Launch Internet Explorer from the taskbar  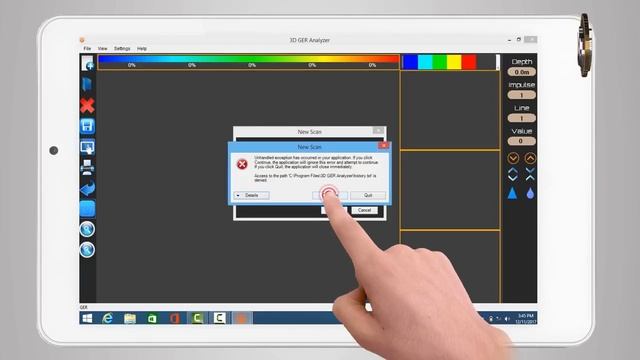point(107,318)
